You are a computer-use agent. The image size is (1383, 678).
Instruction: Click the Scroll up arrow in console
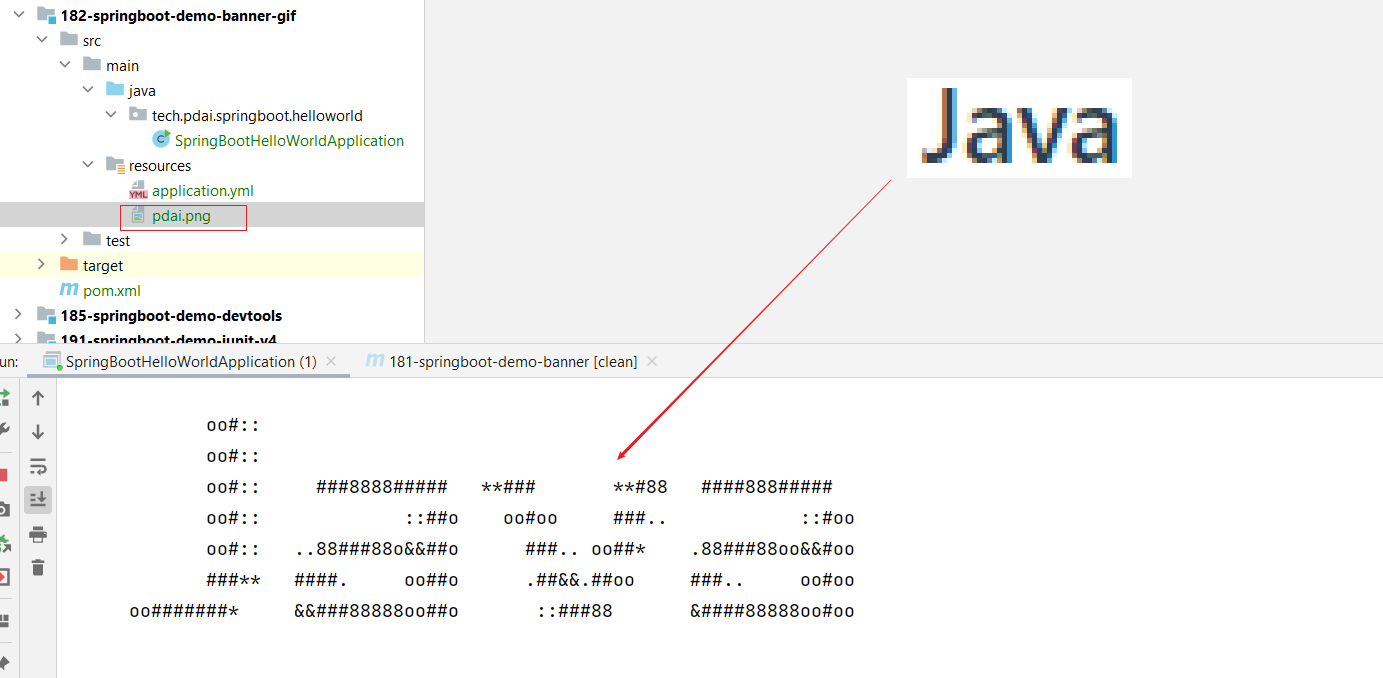point(38,398)
